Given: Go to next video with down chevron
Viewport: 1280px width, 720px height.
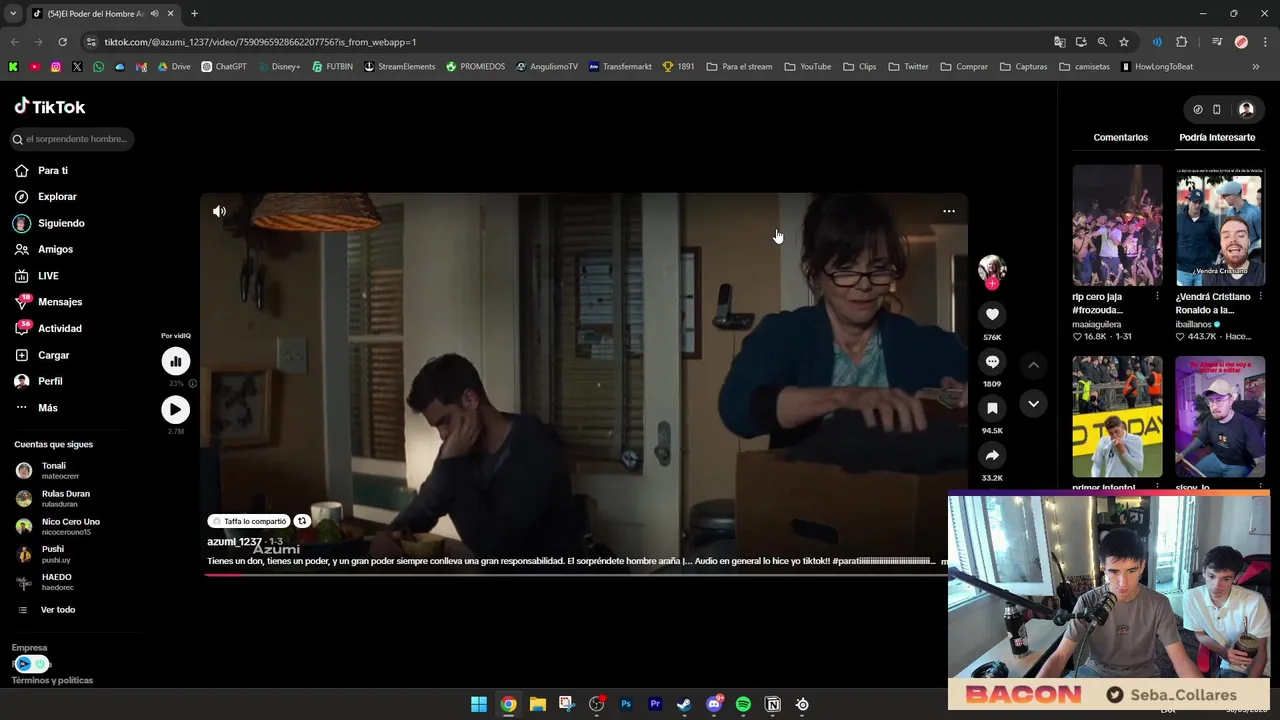Looking at the screenshot, I should click(1033, 403).
